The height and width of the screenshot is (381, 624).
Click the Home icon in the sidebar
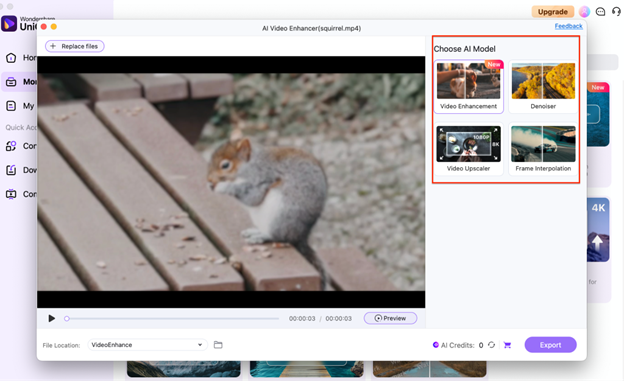point(11,58)
